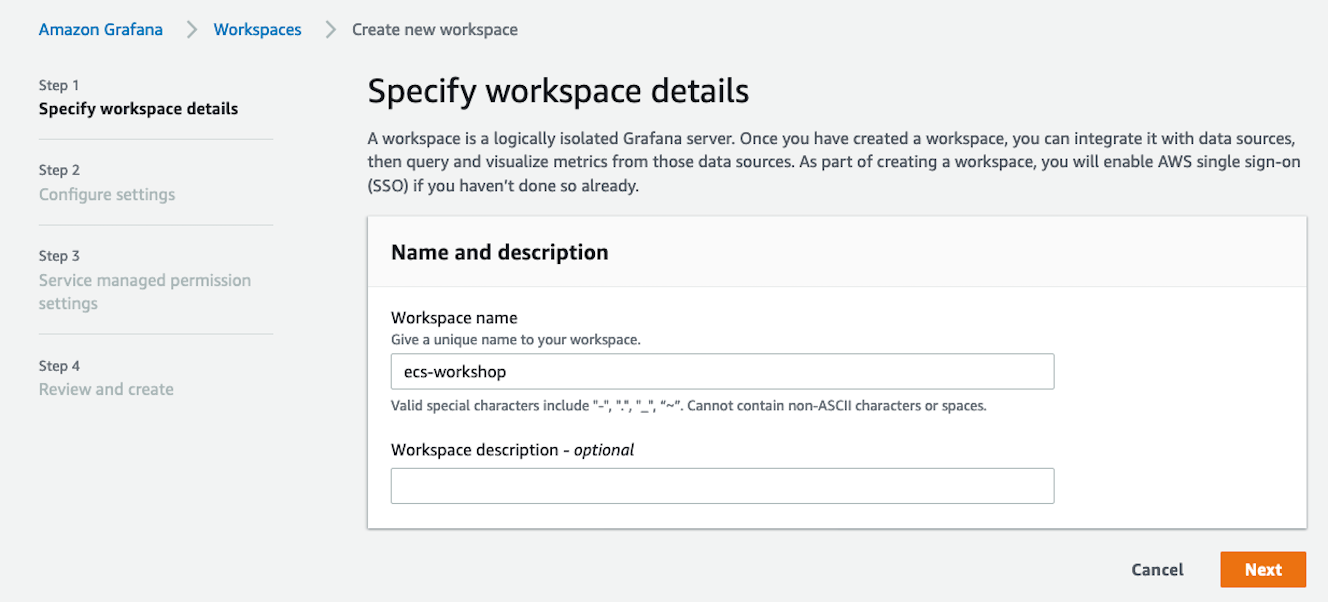Select Step 2 Configure settings
The height and width of the screenshot is (602, 1328).
click(106, 194)
